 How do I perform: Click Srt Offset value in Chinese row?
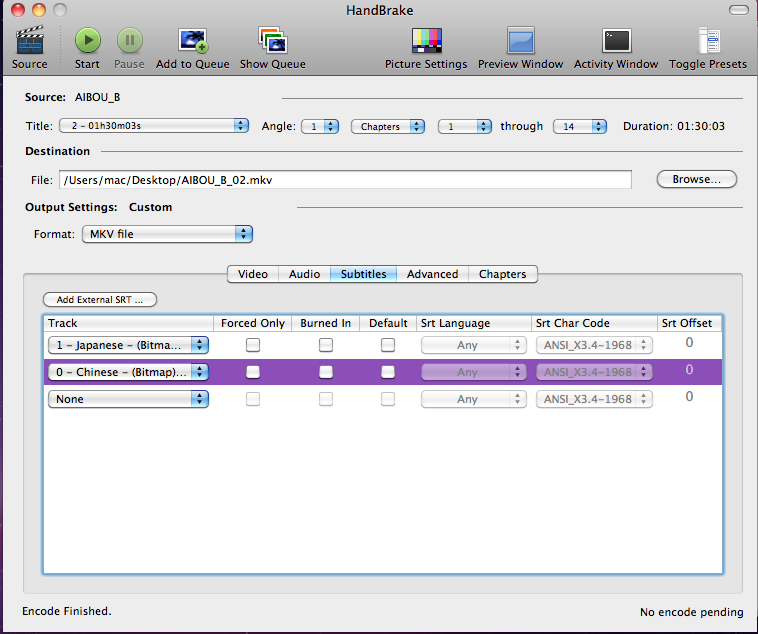689,369
